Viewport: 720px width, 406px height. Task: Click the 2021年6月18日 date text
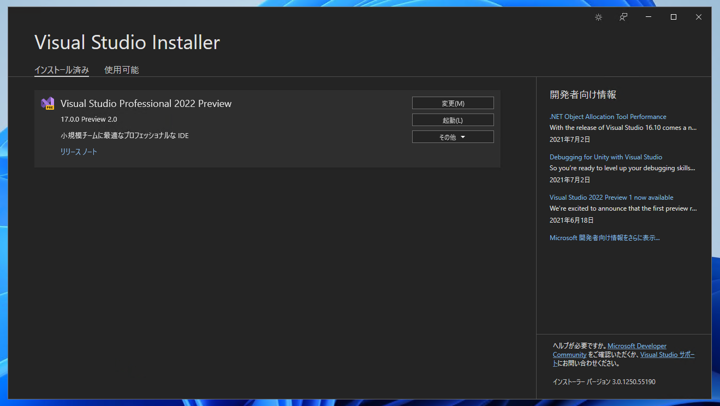[571, 220]
